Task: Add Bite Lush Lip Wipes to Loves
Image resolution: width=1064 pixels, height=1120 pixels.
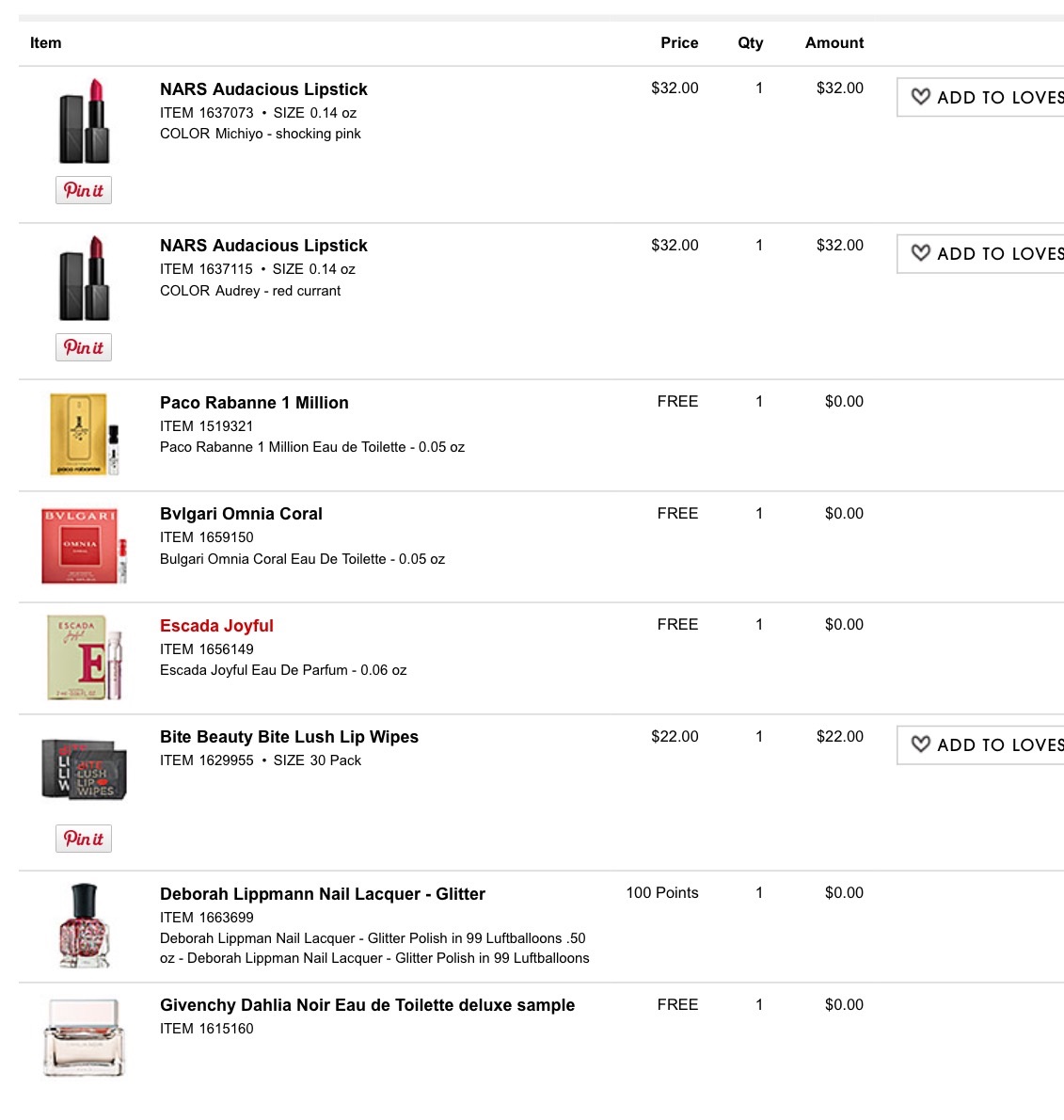Action: click(980, 745)
